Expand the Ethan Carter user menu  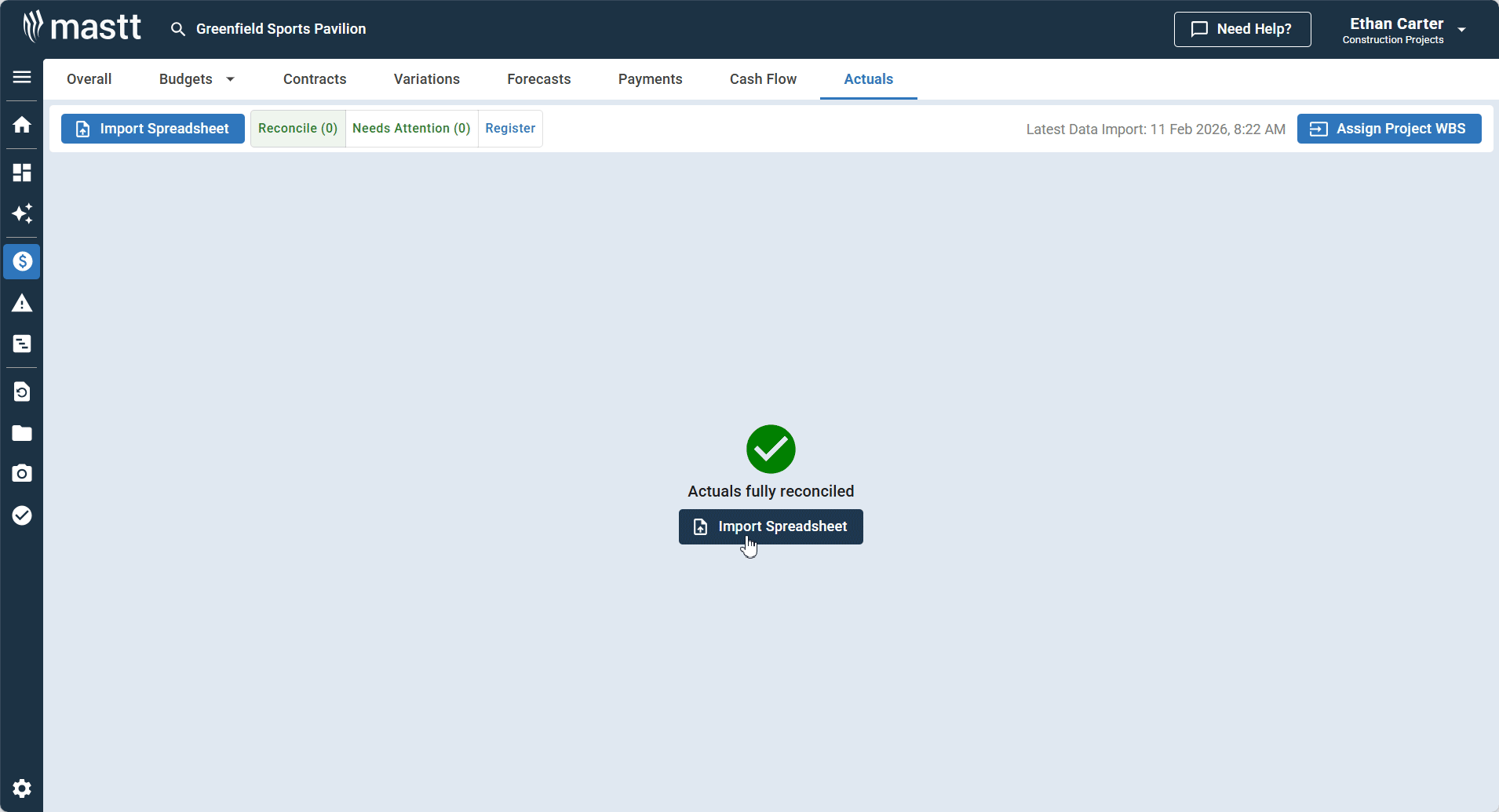point(1461,30)
